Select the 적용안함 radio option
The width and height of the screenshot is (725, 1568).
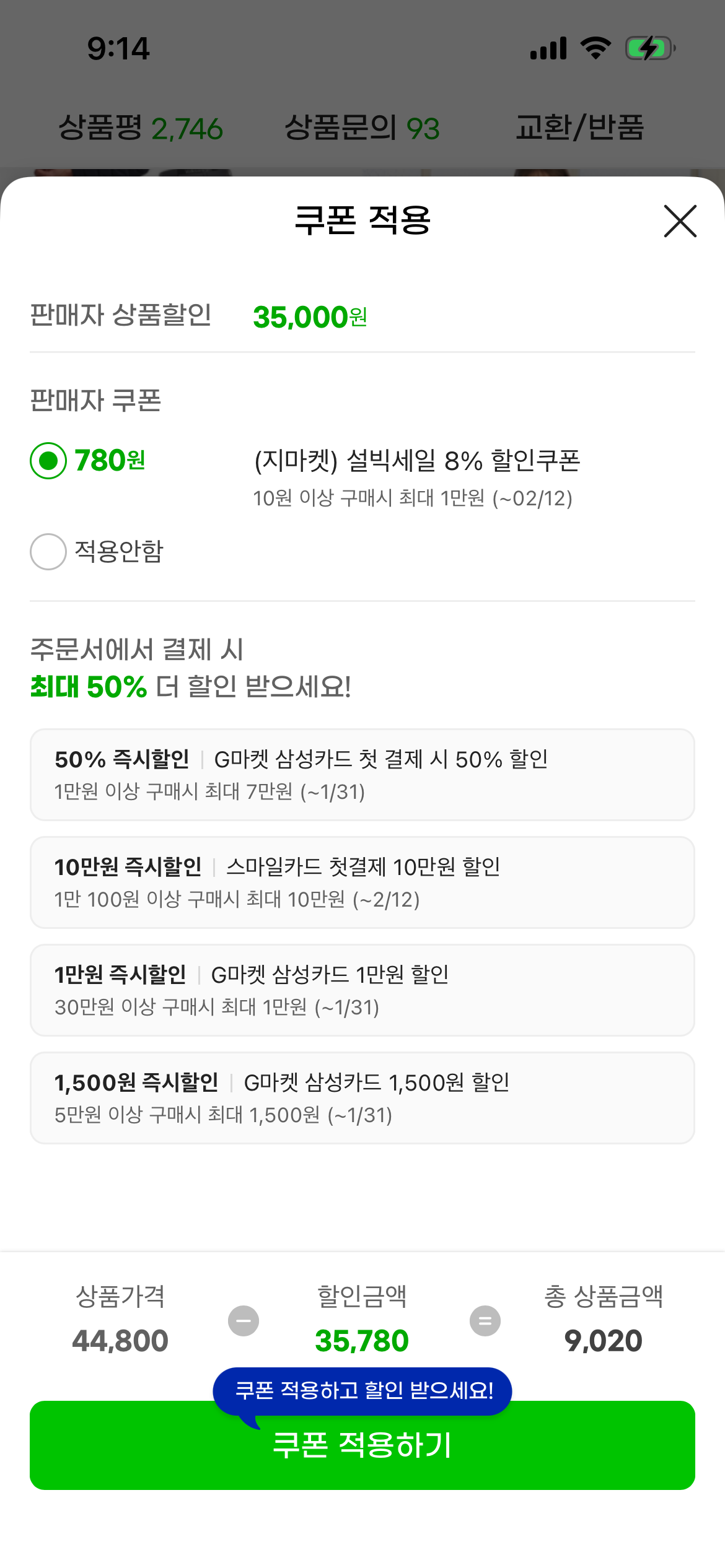point(48,551)
